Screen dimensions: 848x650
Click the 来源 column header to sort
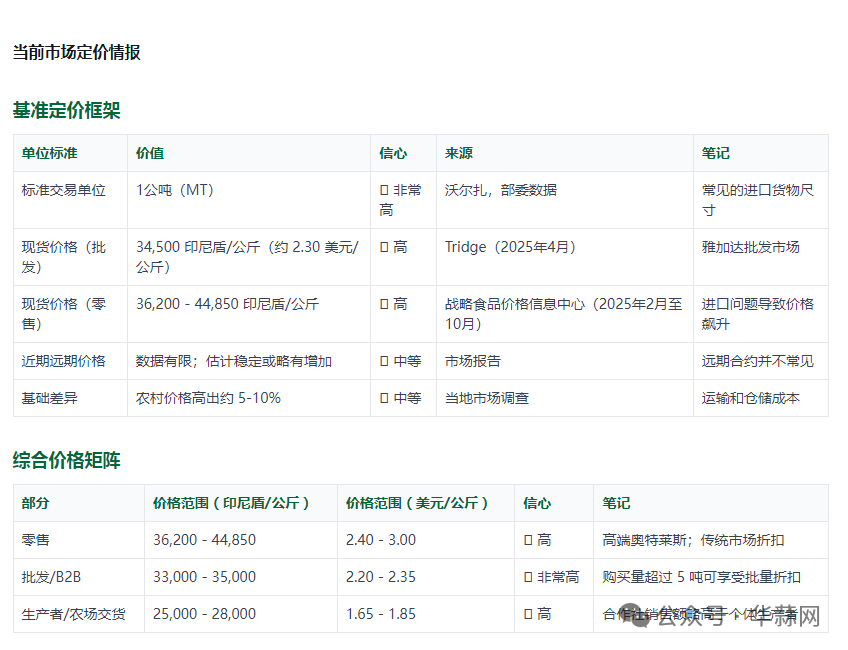[458, 153]
